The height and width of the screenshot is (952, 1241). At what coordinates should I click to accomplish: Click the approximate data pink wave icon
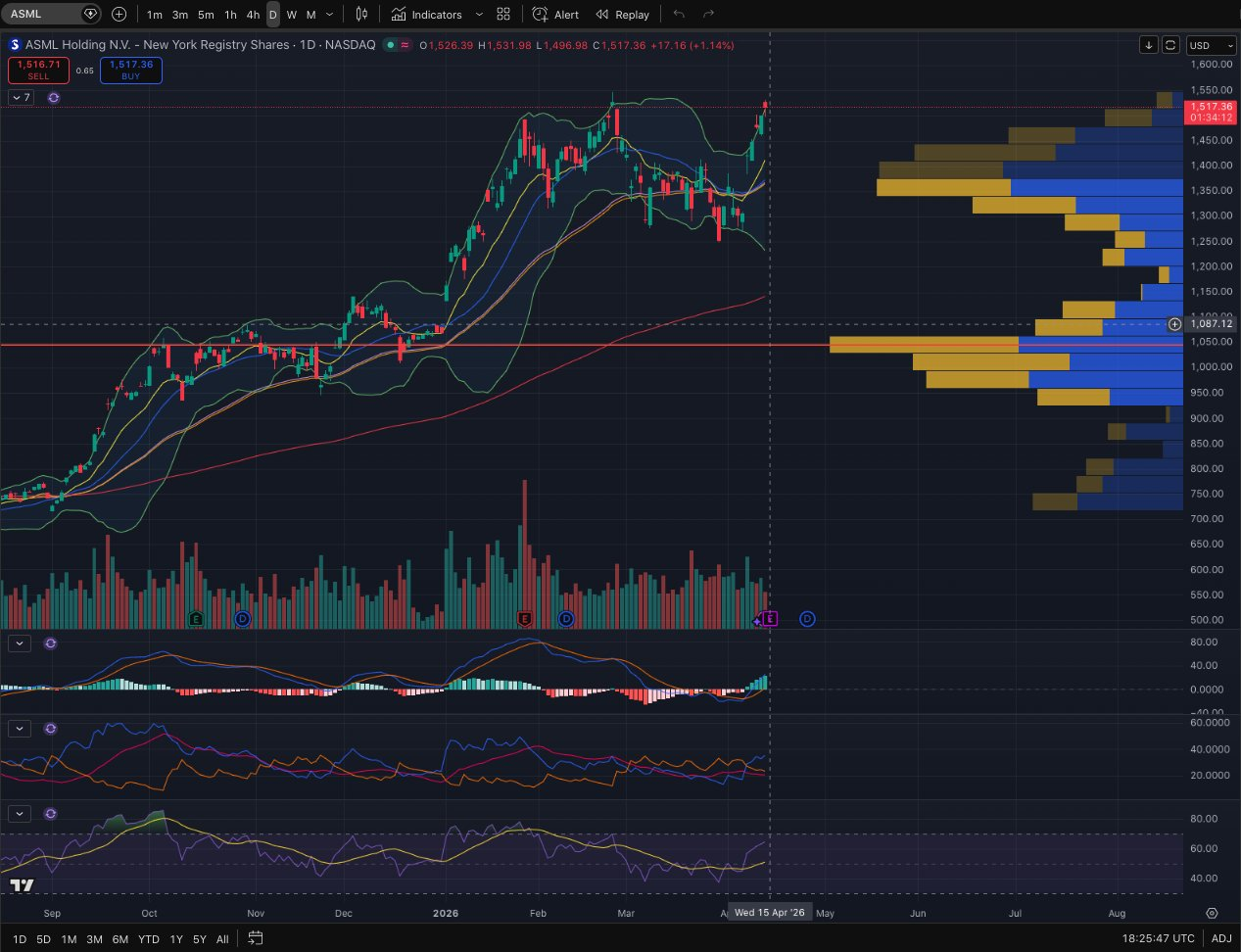[x=405, y=45]
